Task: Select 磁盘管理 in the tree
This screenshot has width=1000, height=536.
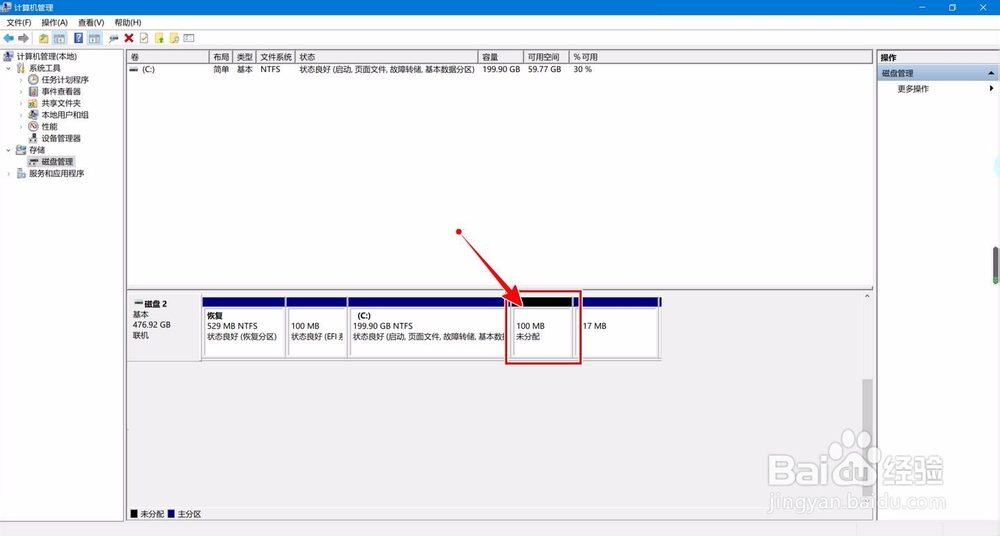Action: [57, 161]
